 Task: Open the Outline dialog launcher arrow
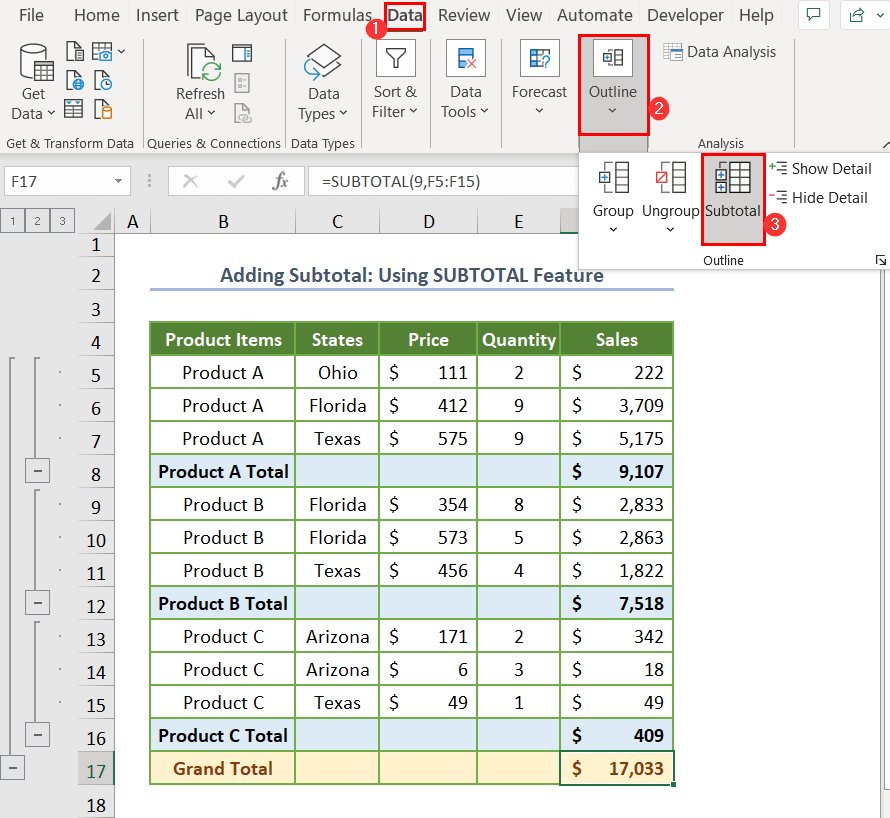[881, 260]
